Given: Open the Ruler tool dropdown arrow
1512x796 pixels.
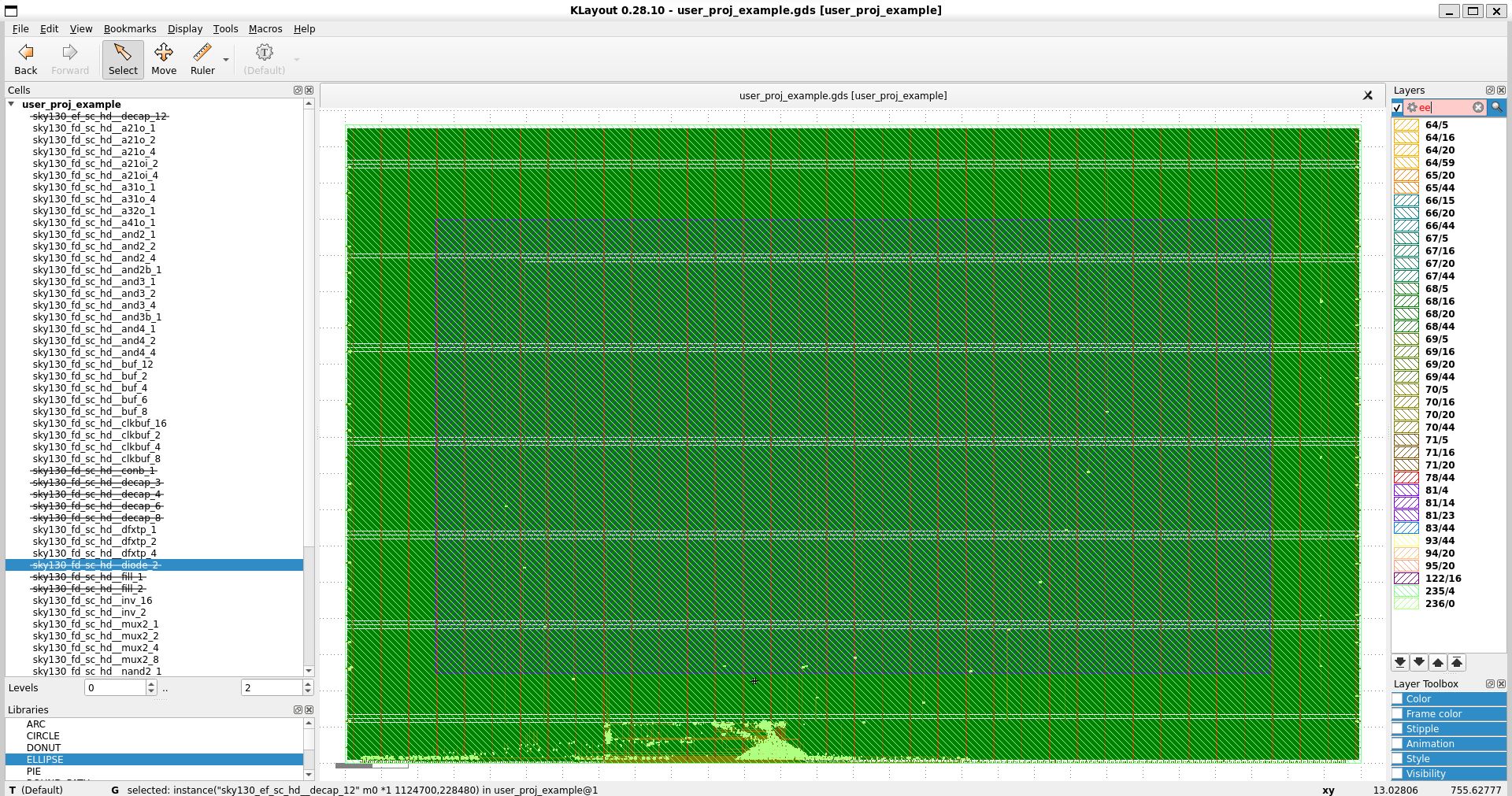Looking at the screenshot, I should [226, 60].
